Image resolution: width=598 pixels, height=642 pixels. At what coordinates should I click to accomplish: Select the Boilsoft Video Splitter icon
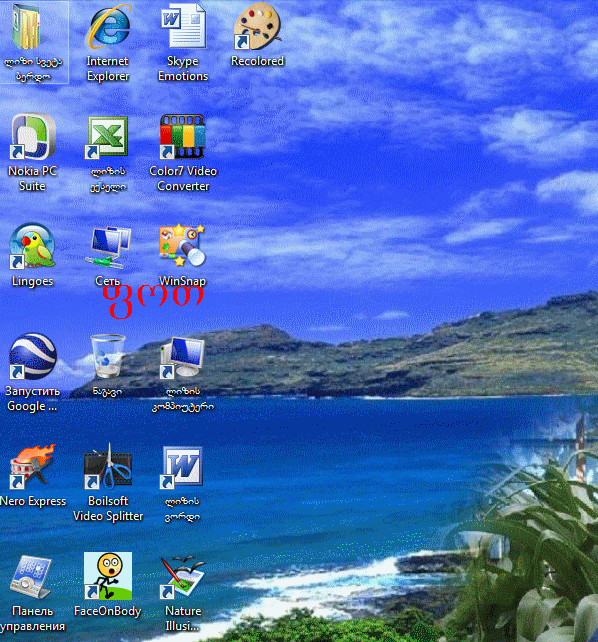coord(108,466)
